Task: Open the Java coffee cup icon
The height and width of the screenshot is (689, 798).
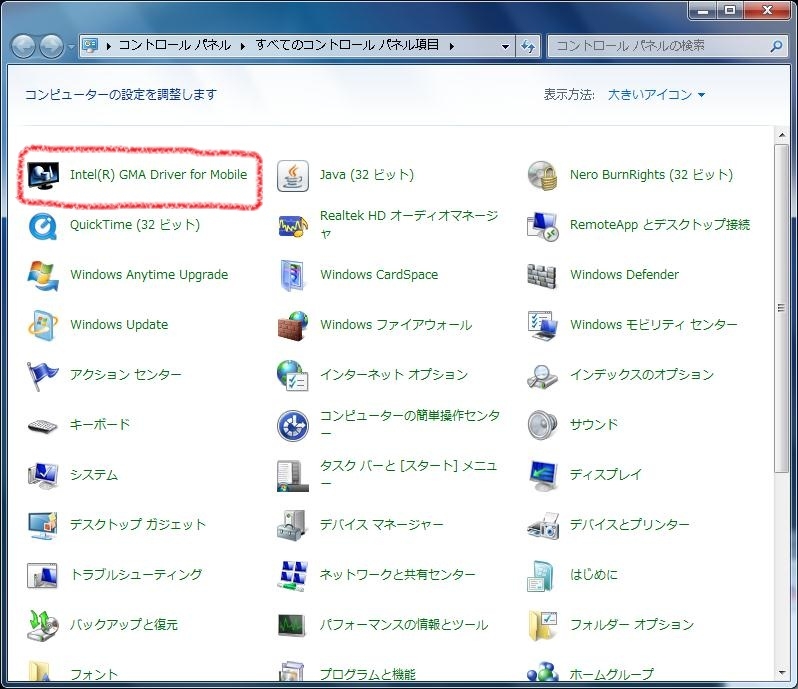Action: coord(293,176)
